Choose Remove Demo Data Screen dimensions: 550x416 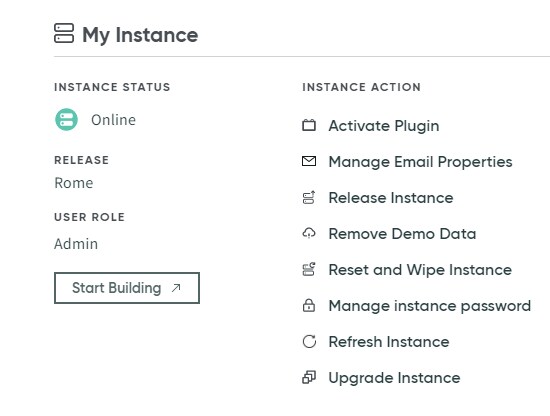point(402,234)
